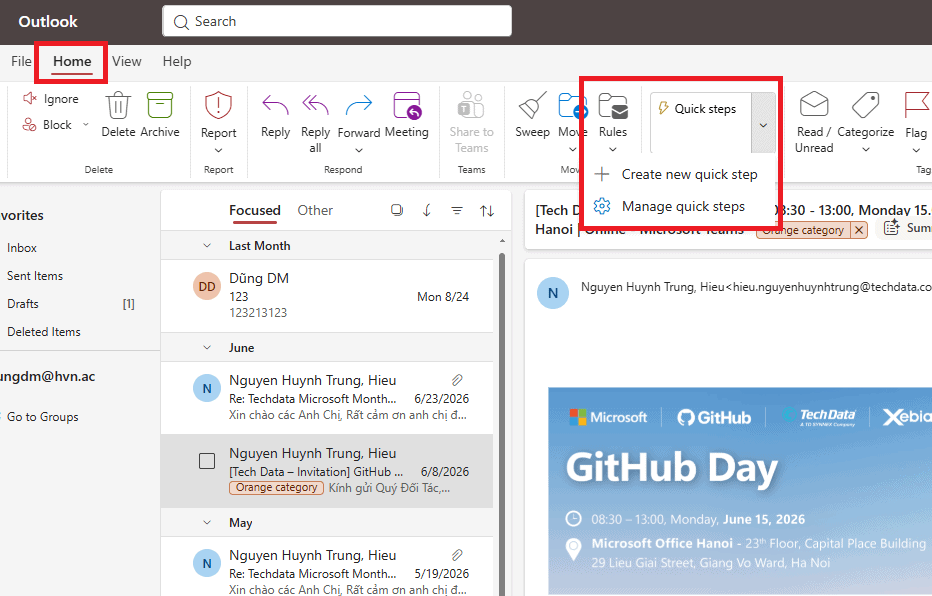Open the Dũng DM email dated Mon 8/24
The height and width of the screenshot is (596, 932).
coord(327,295)
